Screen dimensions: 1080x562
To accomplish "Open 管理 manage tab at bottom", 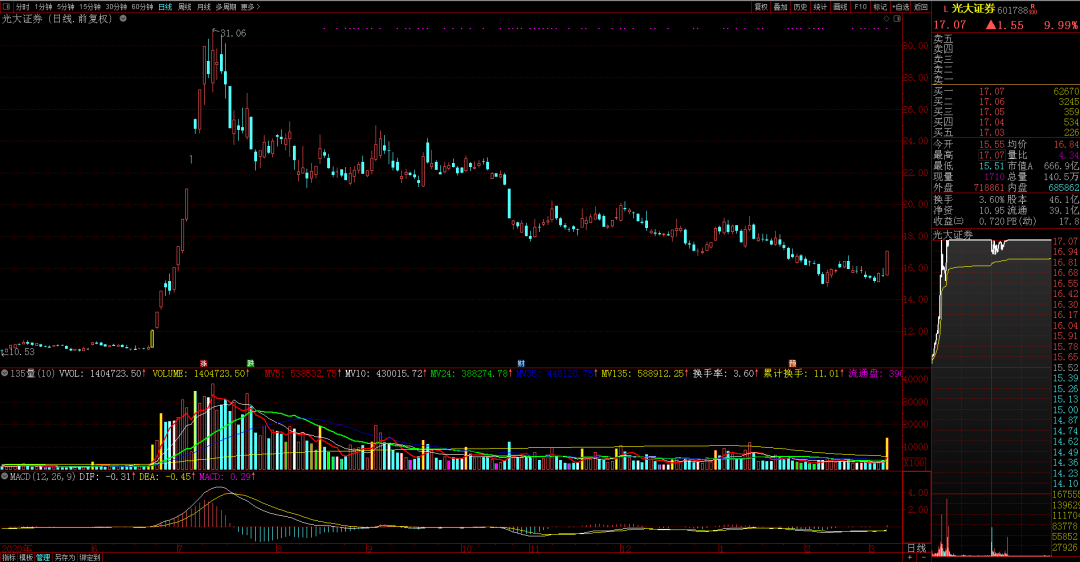I will point(43,558).
